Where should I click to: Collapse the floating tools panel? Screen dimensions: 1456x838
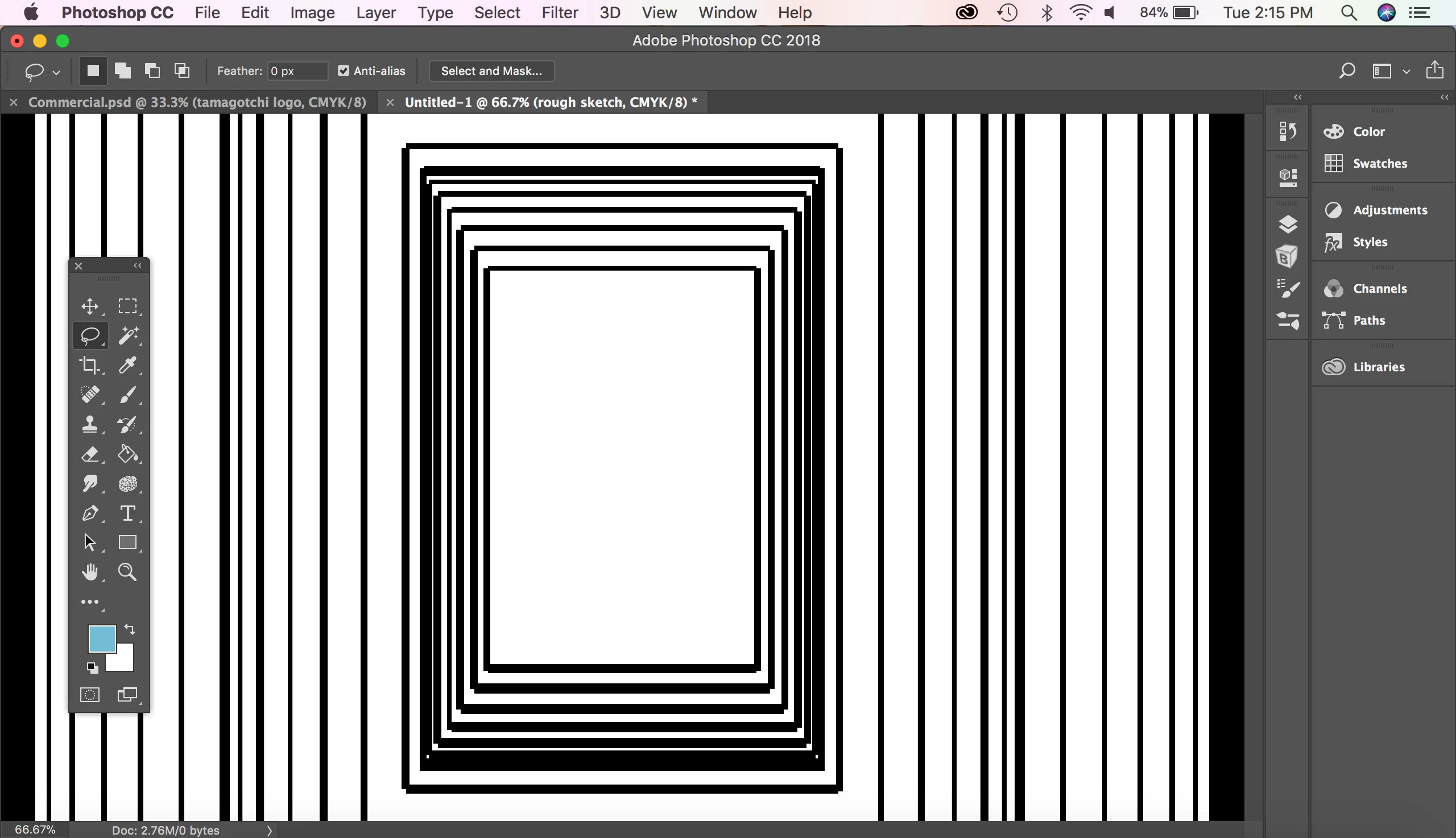tap(138, 265)
